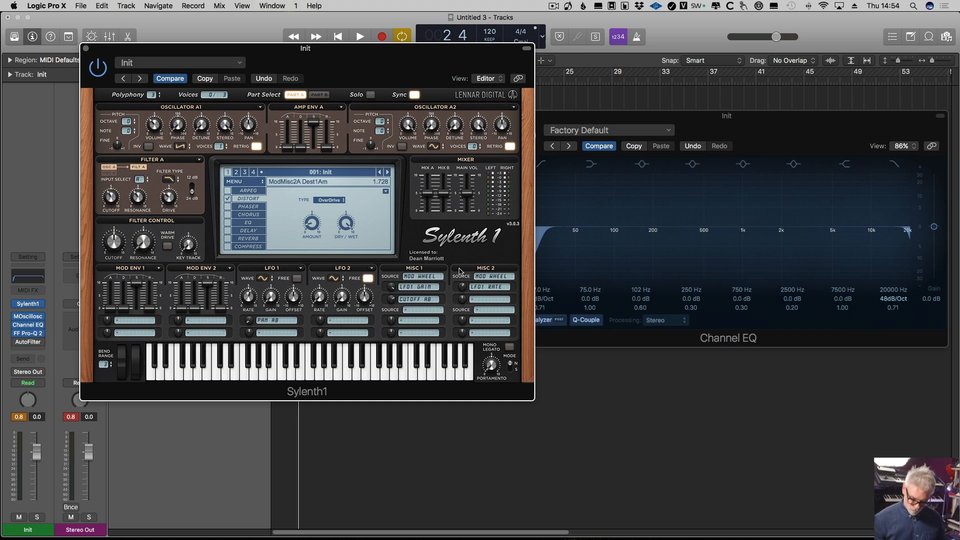Start playback with the Play button
This screenshot has height=540, width=960.
click(x=360, y=37)
